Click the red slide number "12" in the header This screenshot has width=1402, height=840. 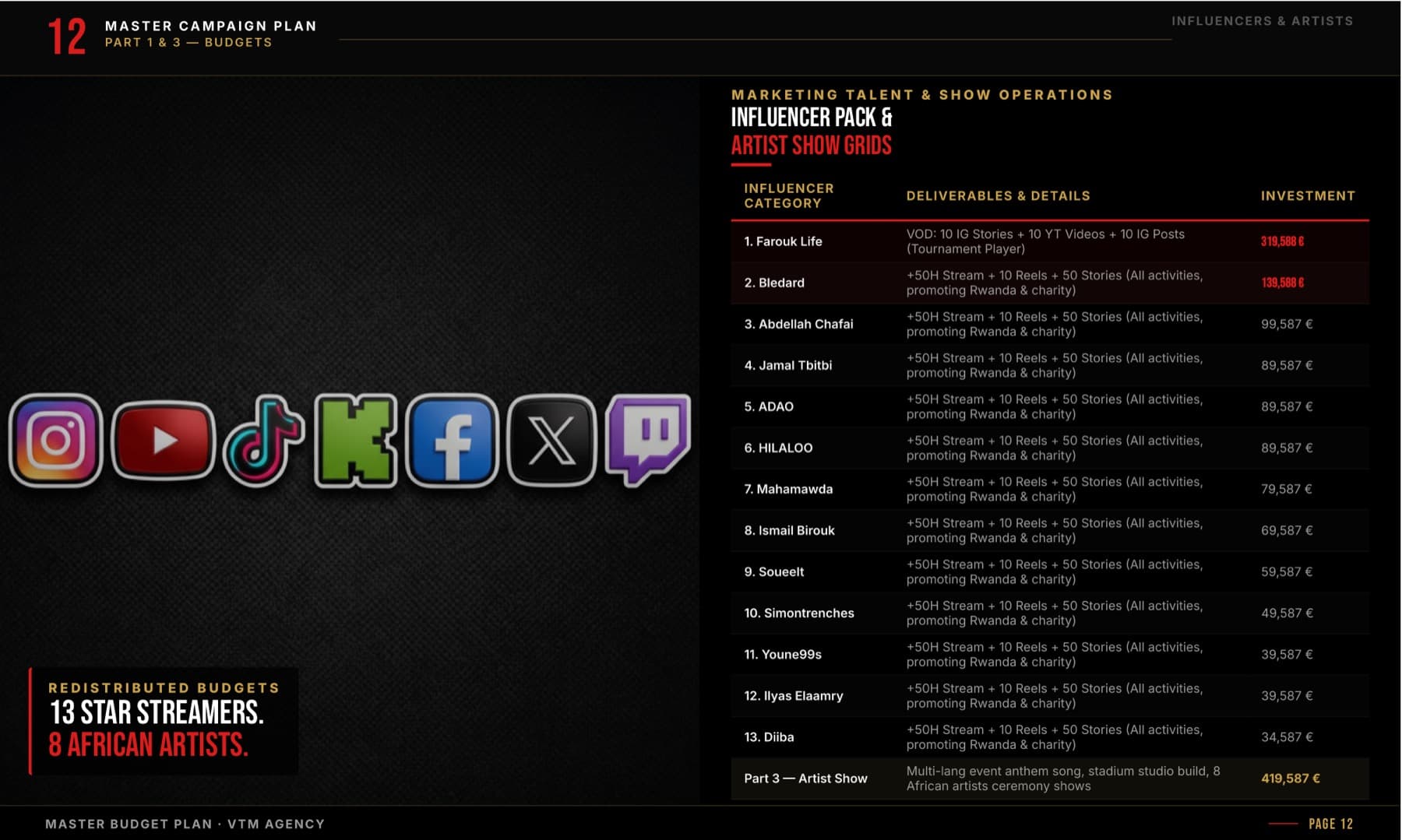(x=67, y=36)
